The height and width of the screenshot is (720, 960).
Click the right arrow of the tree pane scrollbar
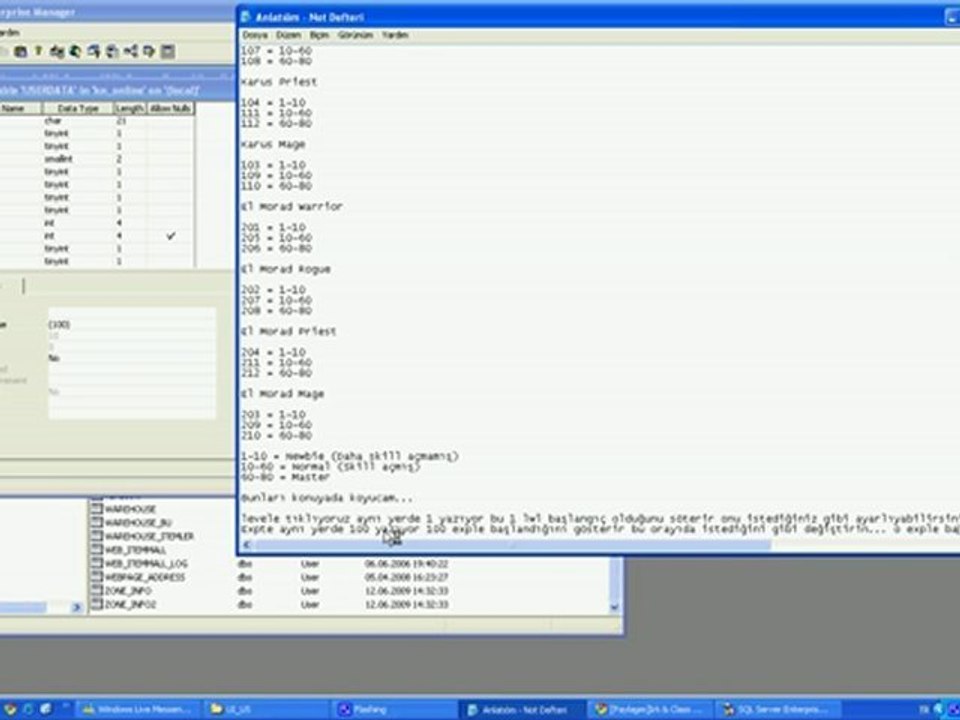click(77, 607)
